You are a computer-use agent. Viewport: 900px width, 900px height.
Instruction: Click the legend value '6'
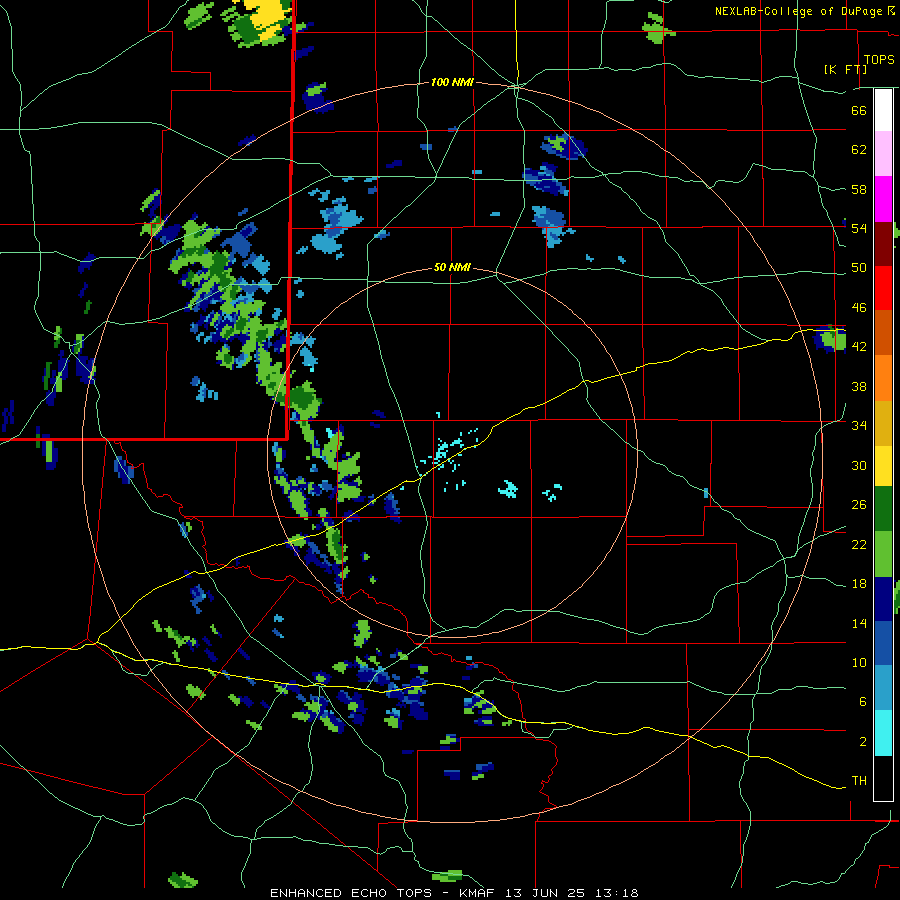[863, 702]
